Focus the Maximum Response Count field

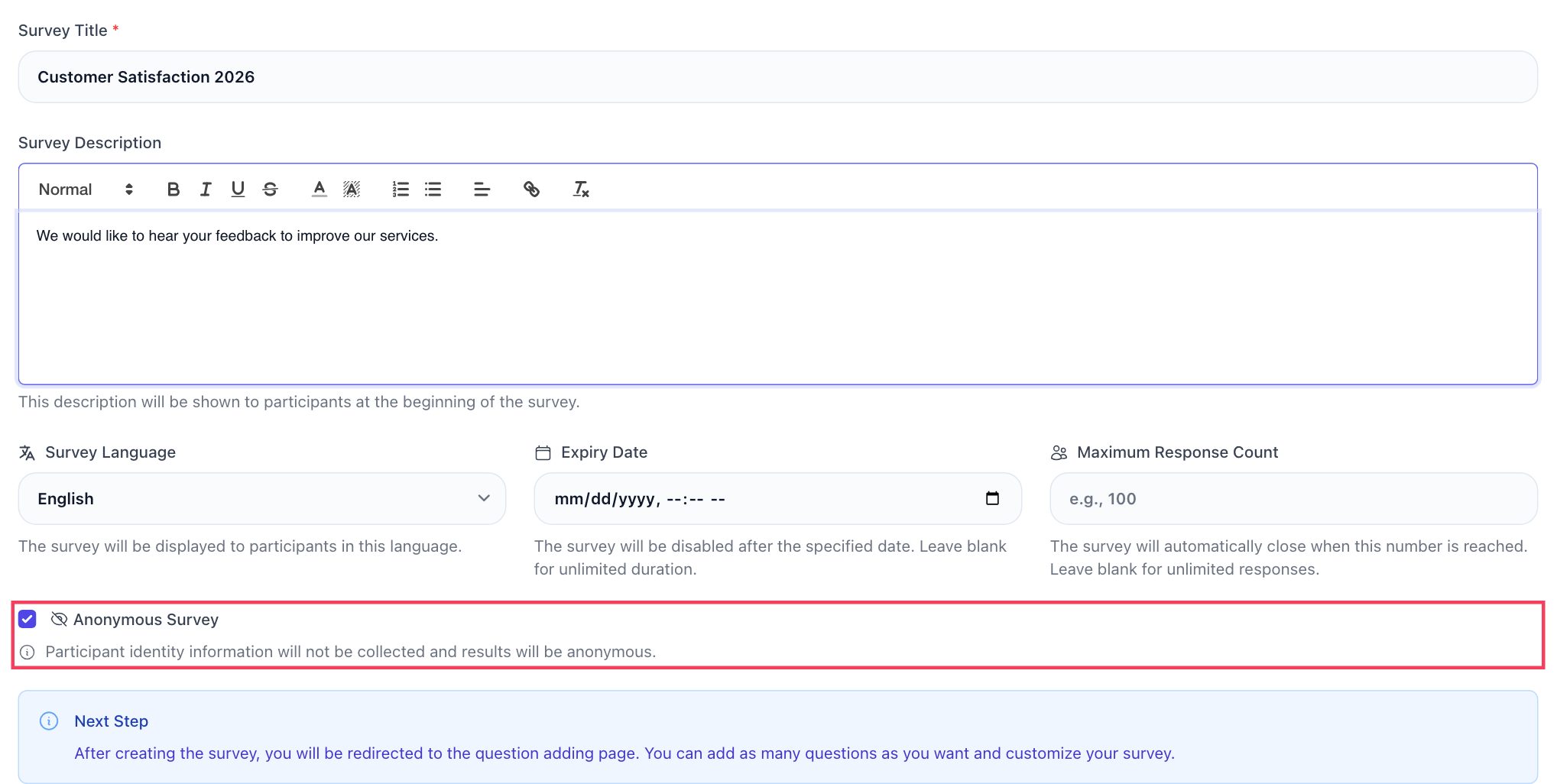click(1294, 499)
